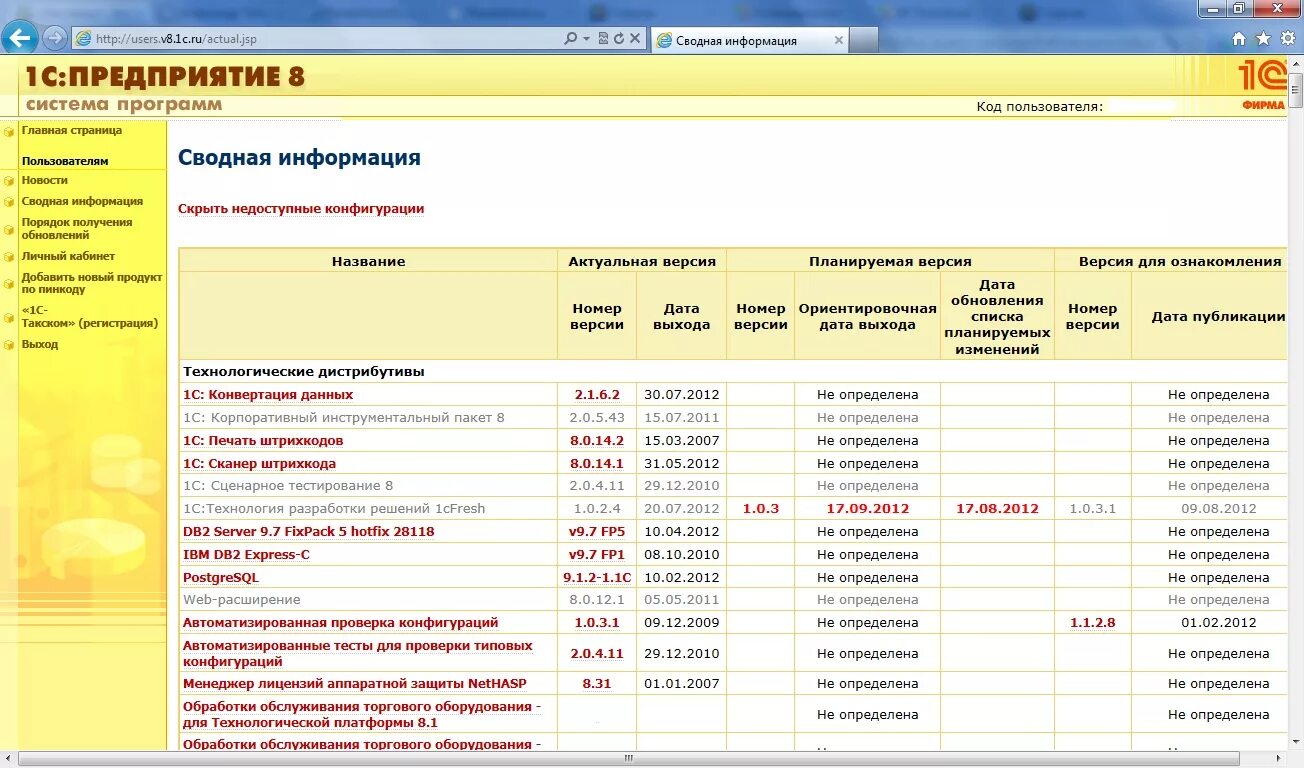Click bullet icon beside Сводная информация menu item
The width and height of the screenshot is (1304, 768).
coord(9,202)
